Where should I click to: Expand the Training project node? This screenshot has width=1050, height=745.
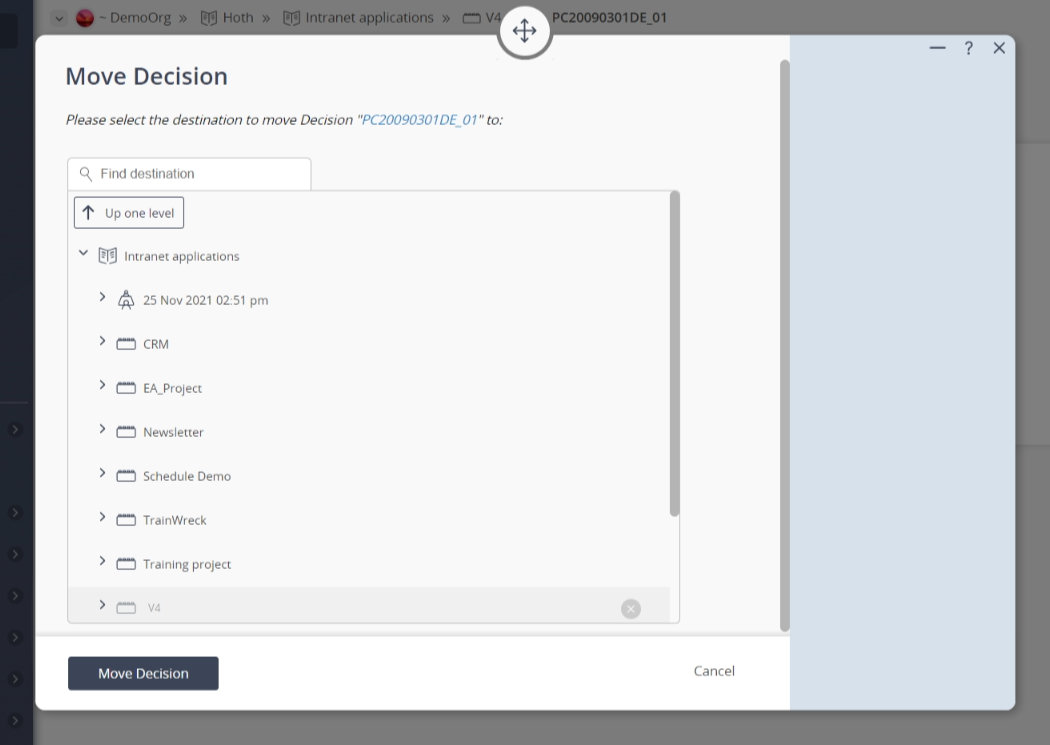pos(102,561)
